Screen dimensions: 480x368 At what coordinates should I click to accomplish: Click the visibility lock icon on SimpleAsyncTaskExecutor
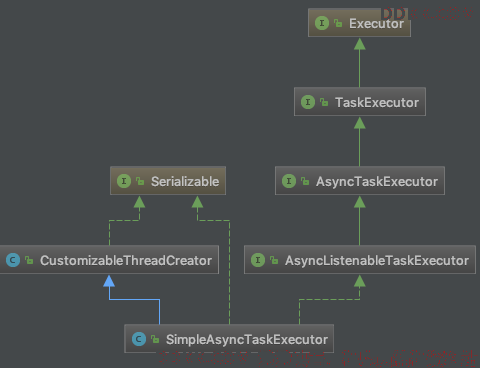point(155,339)
